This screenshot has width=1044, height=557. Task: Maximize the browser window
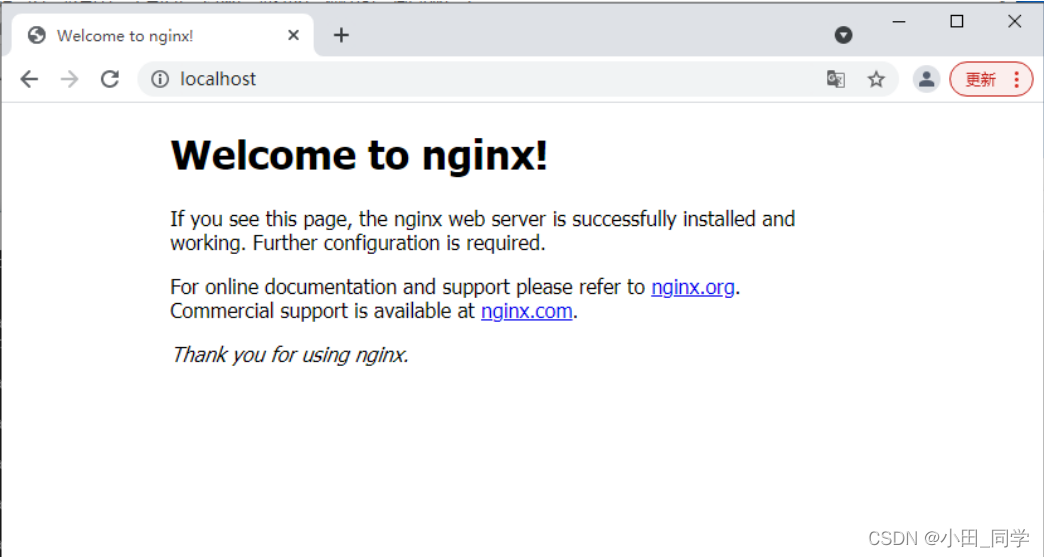tap(957, 22)
